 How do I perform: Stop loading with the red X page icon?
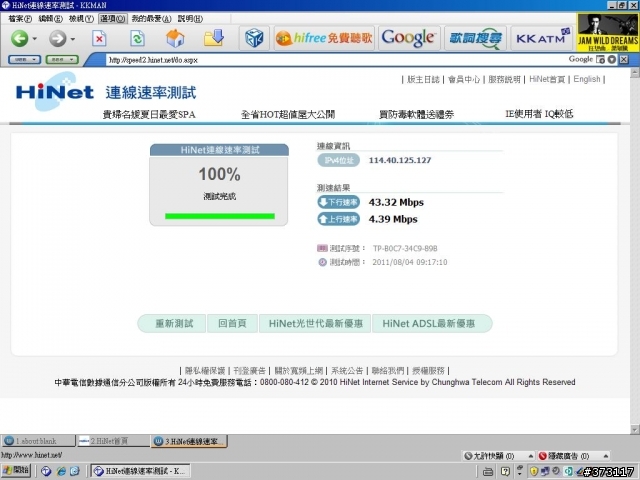(x=99, y=39)
